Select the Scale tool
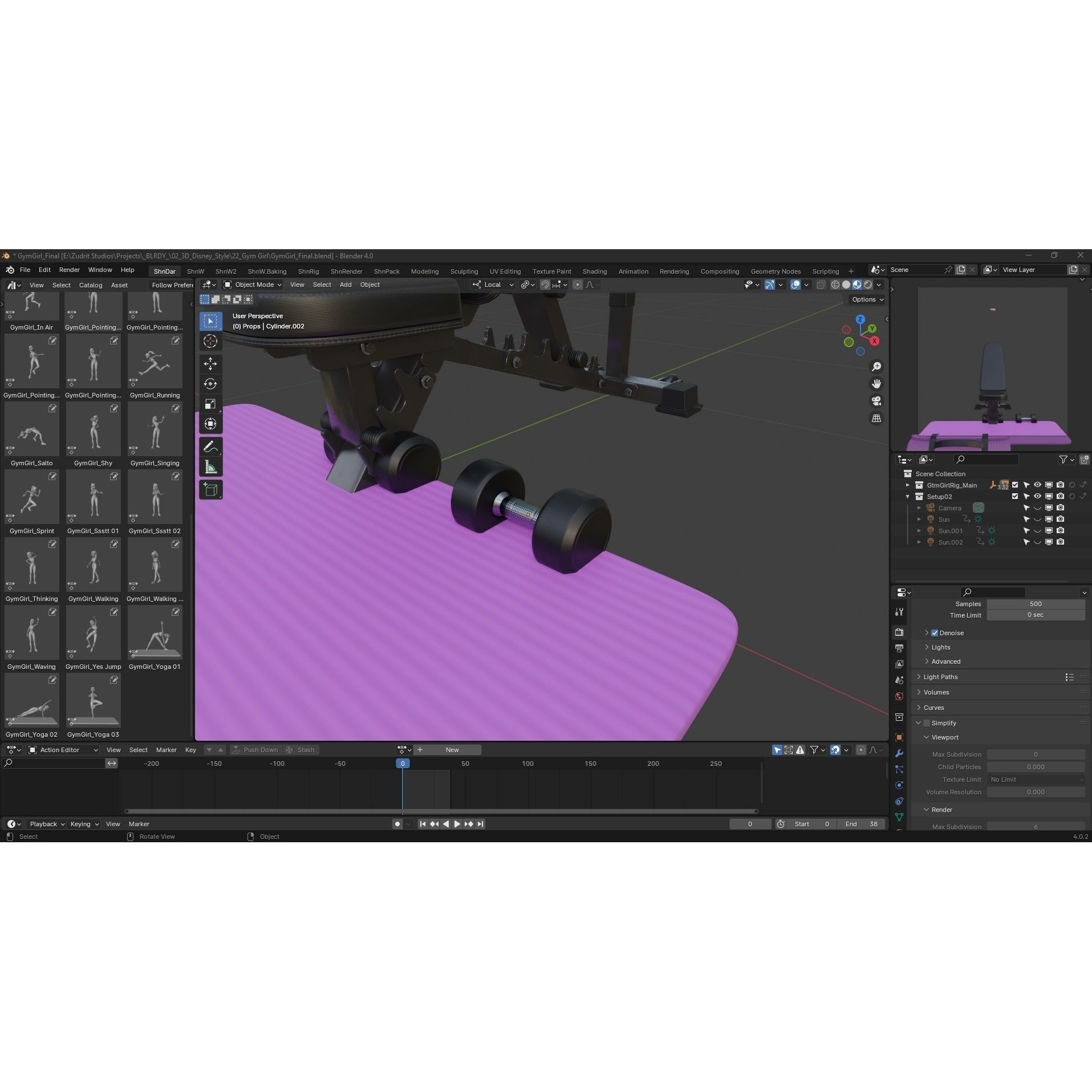Viewport: 1092px width, 1092px height. [210, 404]
